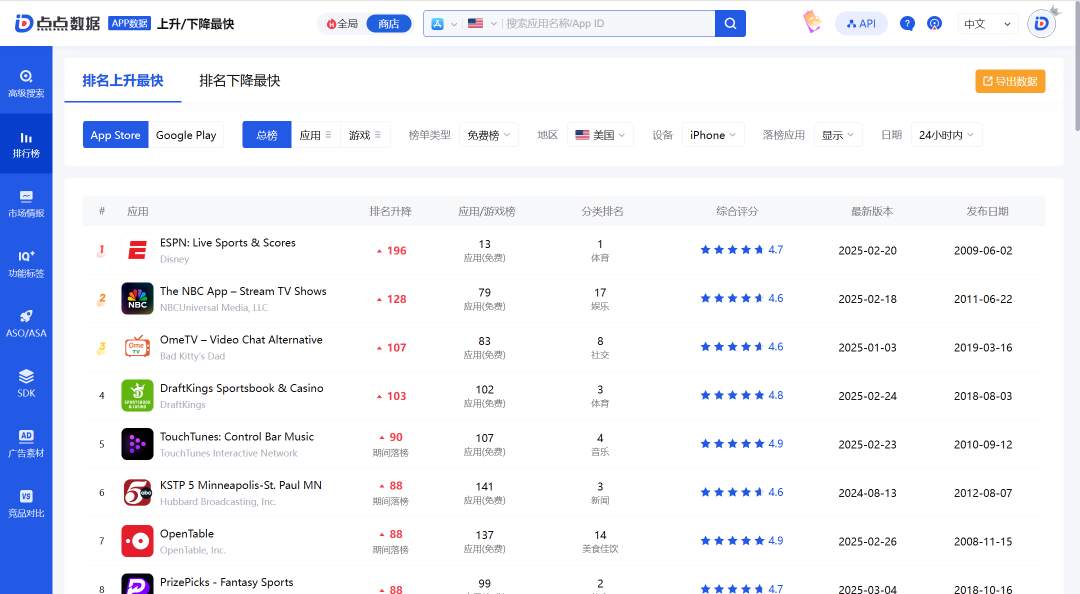The width and height of the screenshot is (1080, 594).
Task: Open the ASO/ASA sidebar item
Action: [26, 324]
